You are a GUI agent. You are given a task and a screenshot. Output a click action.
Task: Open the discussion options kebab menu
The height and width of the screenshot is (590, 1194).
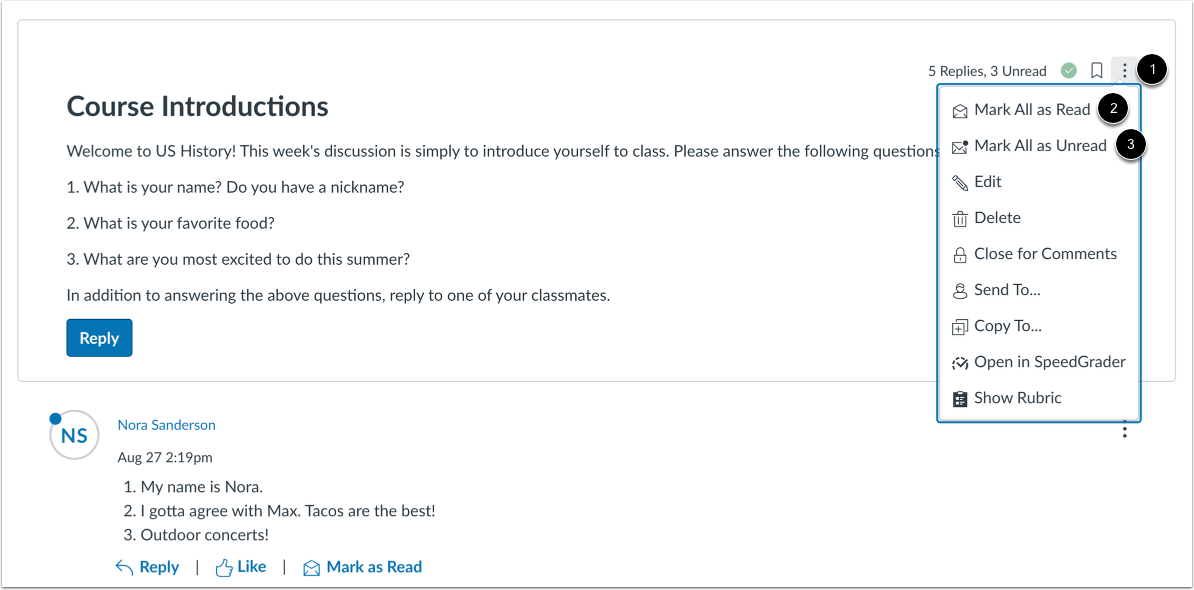[1124, 70]
